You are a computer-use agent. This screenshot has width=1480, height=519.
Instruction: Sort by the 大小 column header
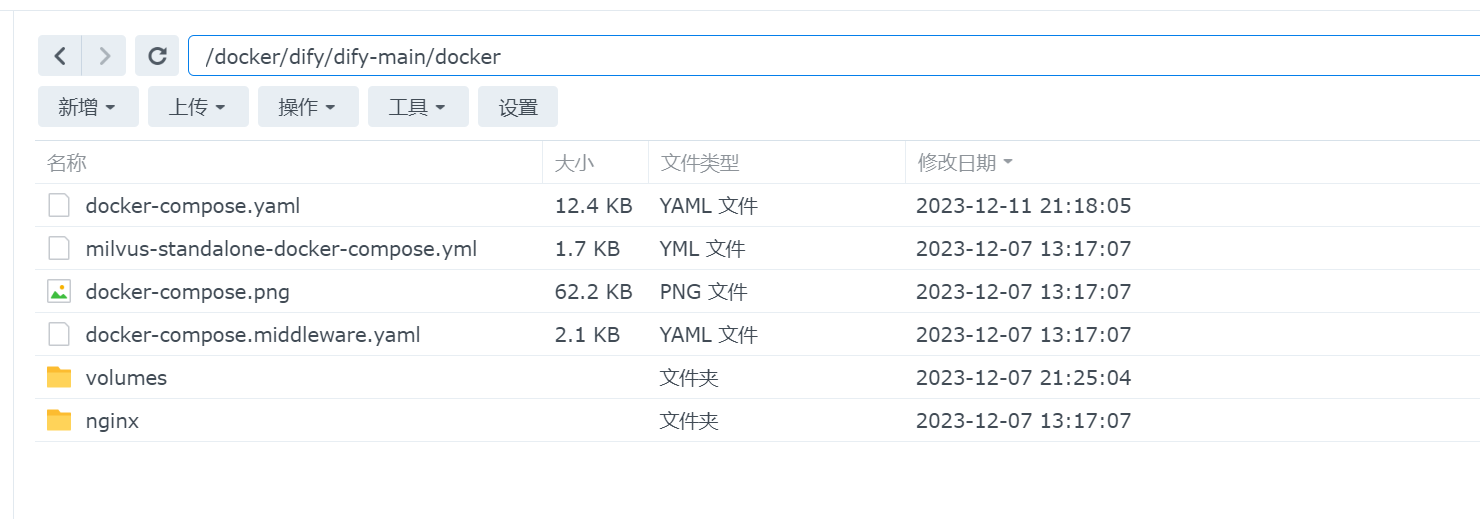(595, 163)
